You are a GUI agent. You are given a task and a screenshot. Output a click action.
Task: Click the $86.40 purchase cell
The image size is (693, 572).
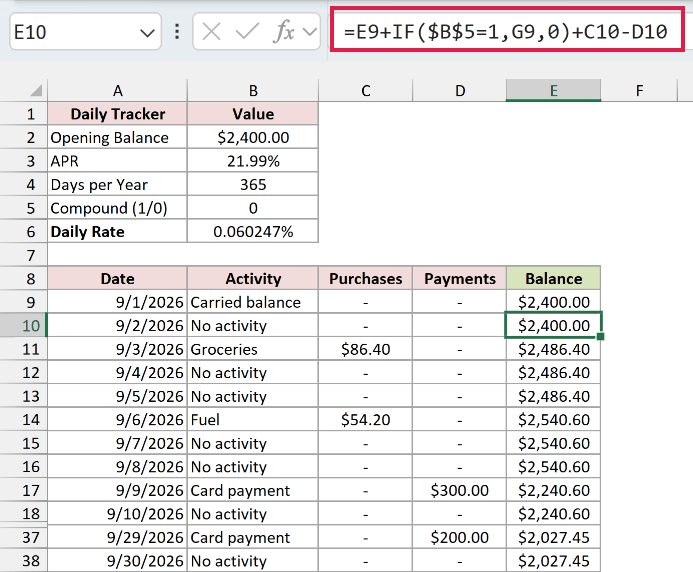(x=366, y=349)
